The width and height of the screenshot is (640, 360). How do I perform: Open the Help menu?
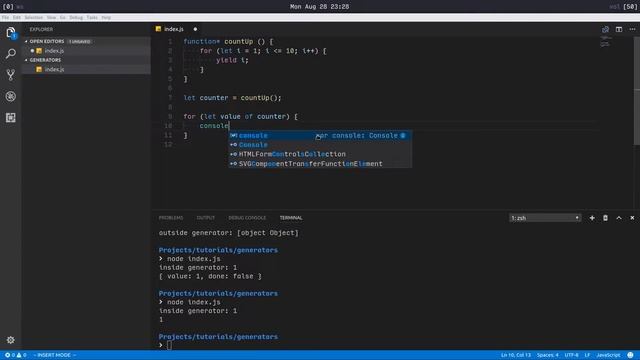(106, 18)
